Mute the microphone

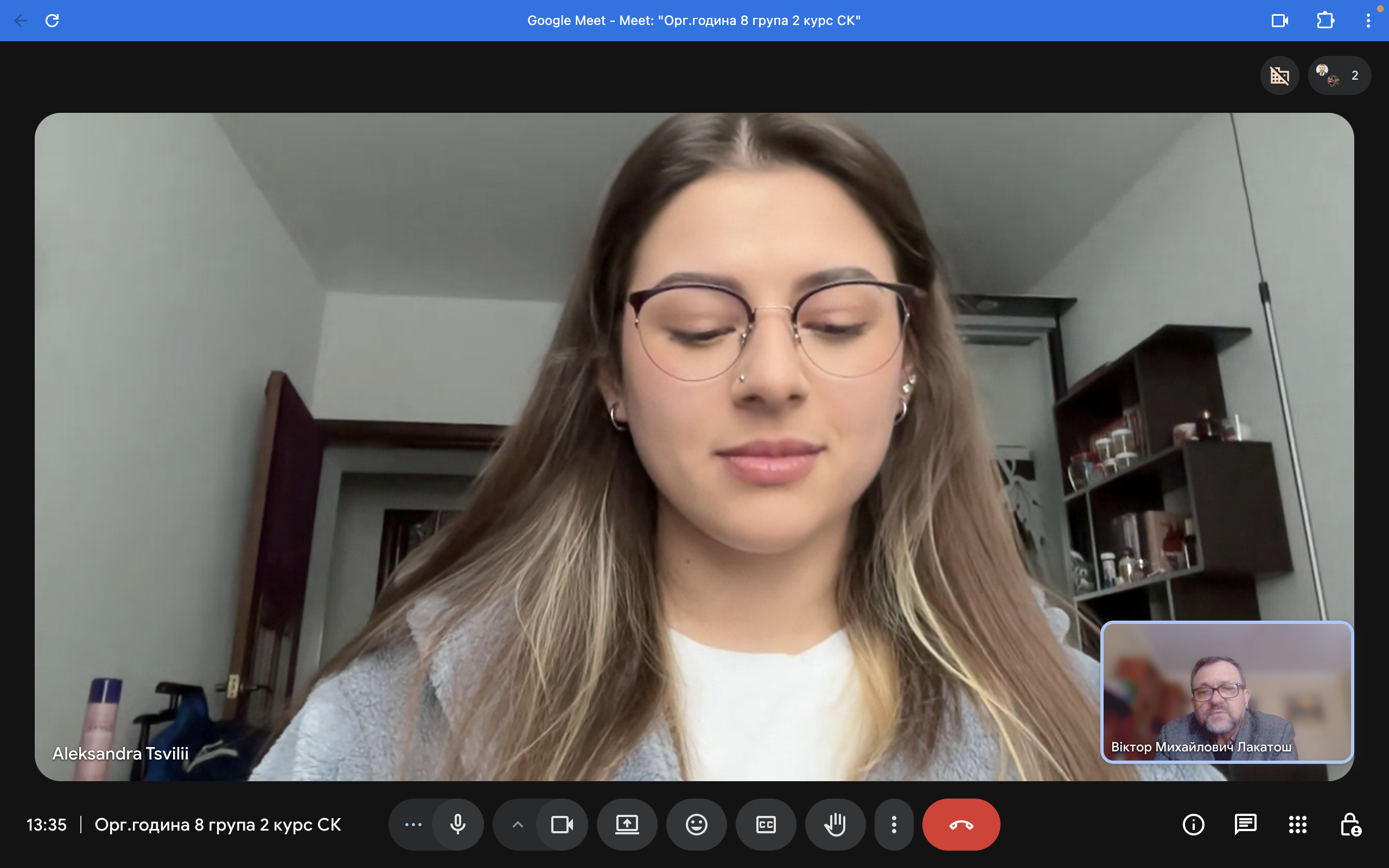coord(457,825)
